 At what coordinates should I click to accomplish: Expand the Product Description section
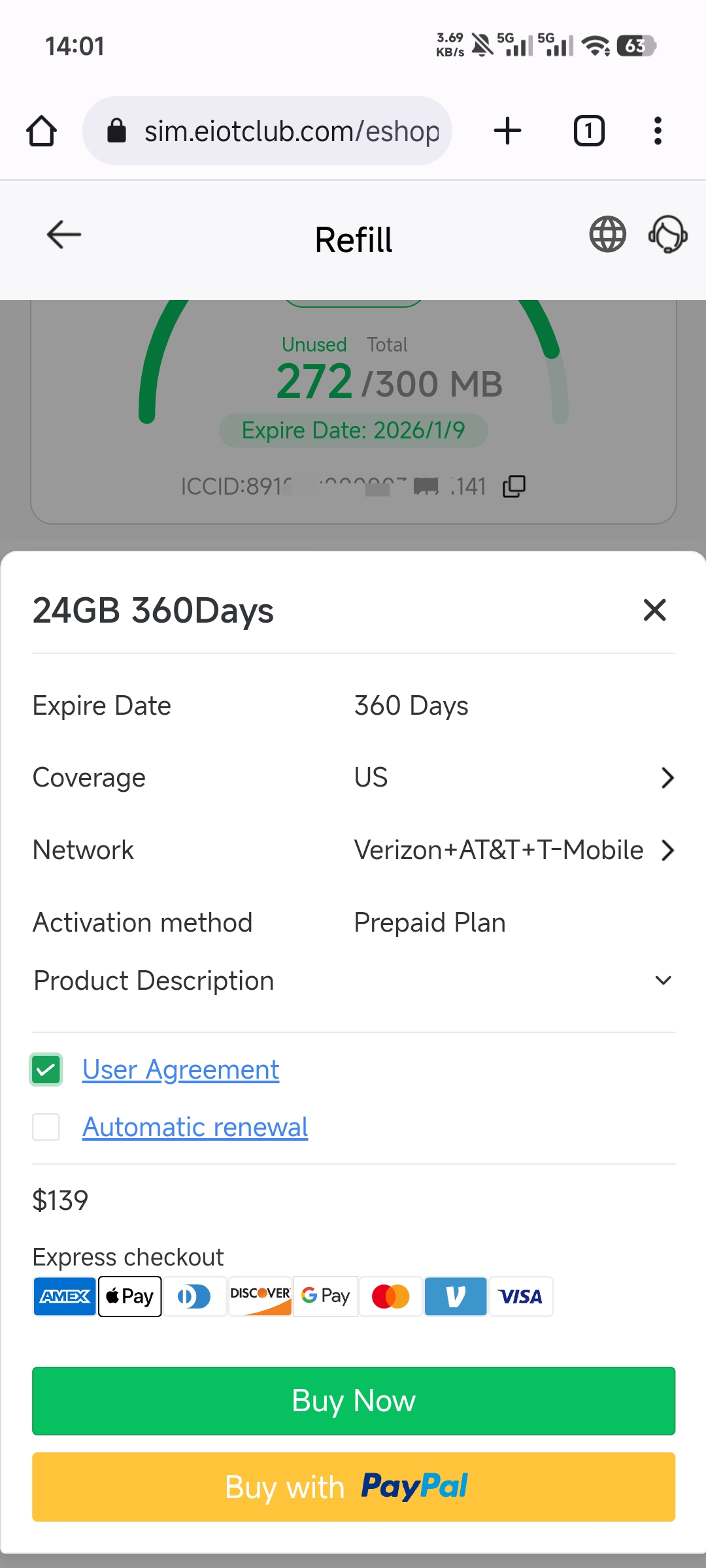coord(663,981)
